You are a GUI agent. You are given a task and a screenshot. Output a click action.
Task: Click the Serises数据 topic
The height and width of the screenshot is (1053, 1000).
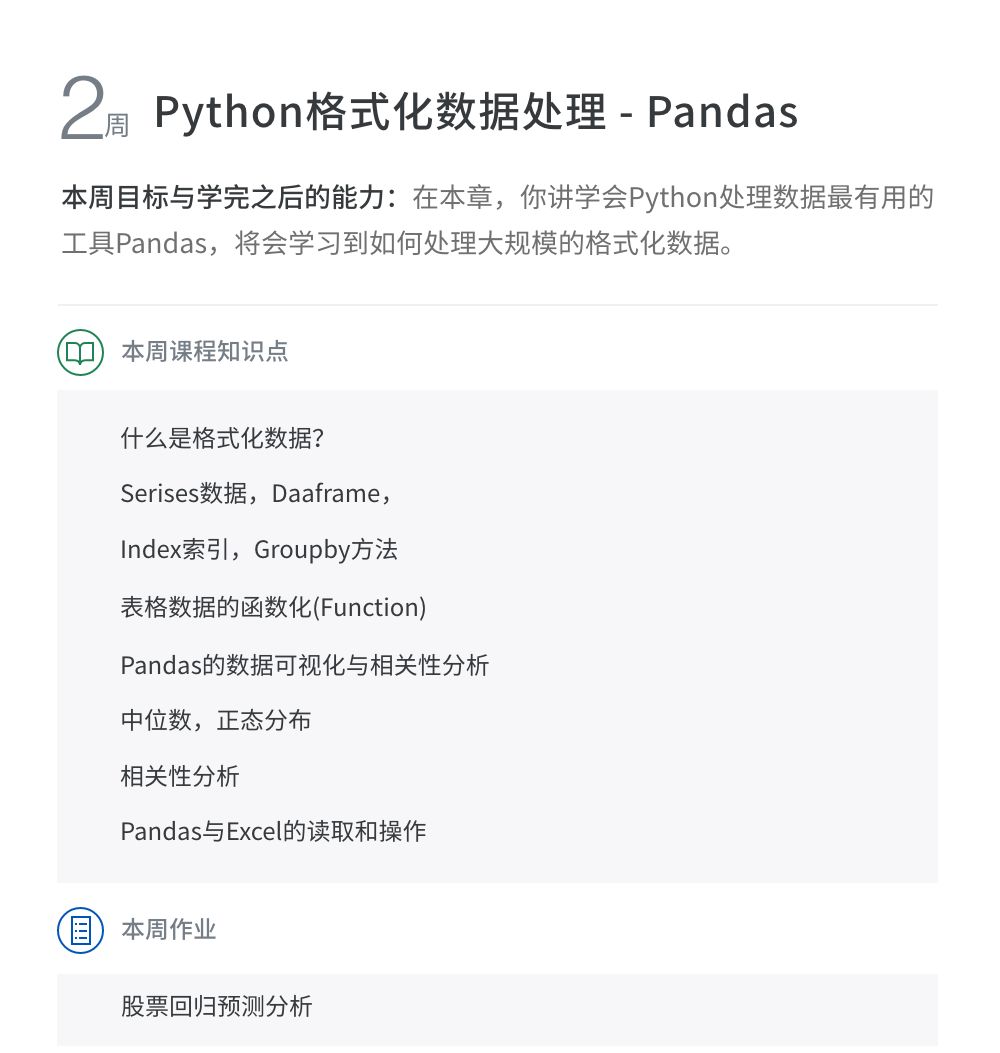[x=185, y=494]
